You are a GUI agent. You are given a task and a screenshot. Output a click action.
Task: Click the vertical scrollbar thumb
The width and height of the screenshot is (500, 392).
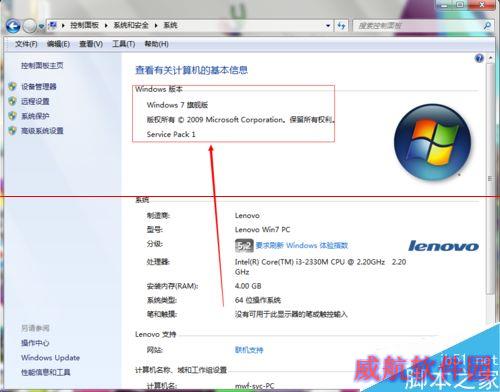(x=490, y=178)
